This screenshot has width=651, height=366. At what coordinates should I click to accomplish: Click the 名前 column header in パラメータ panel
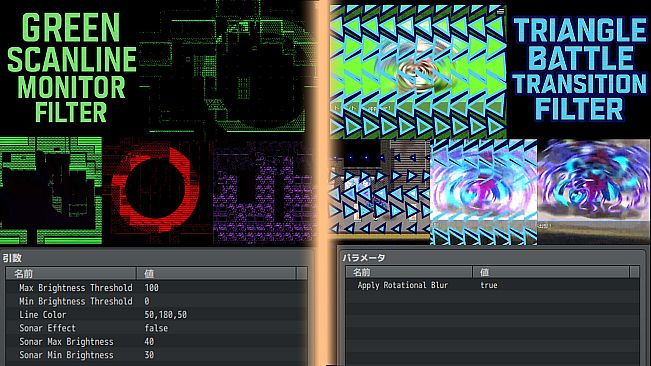click(410, 272)
